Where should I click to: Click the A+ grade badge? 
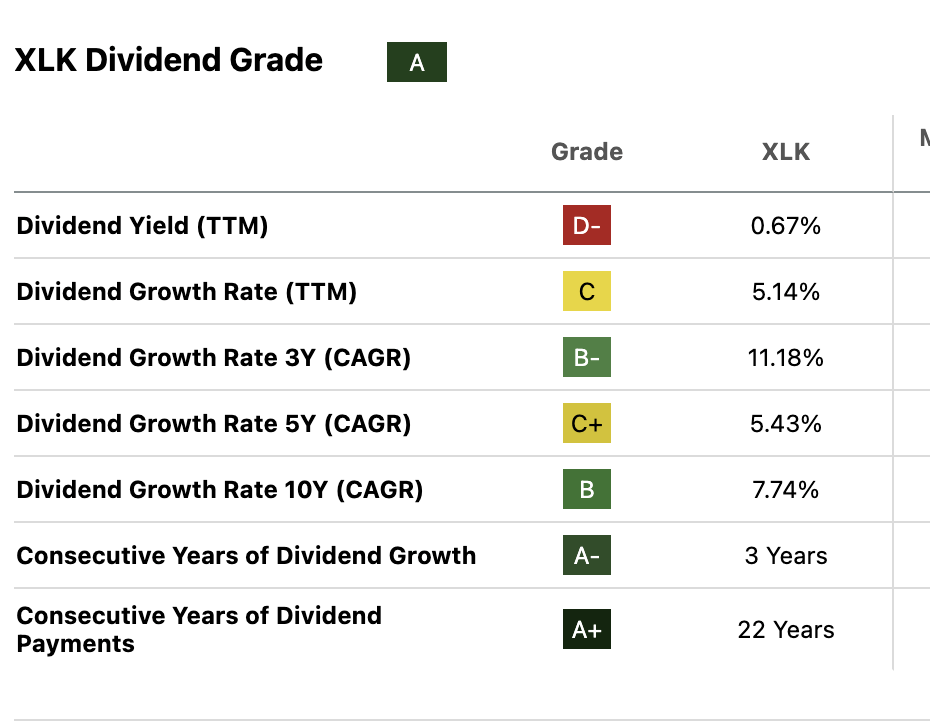(x=587, y=630)
